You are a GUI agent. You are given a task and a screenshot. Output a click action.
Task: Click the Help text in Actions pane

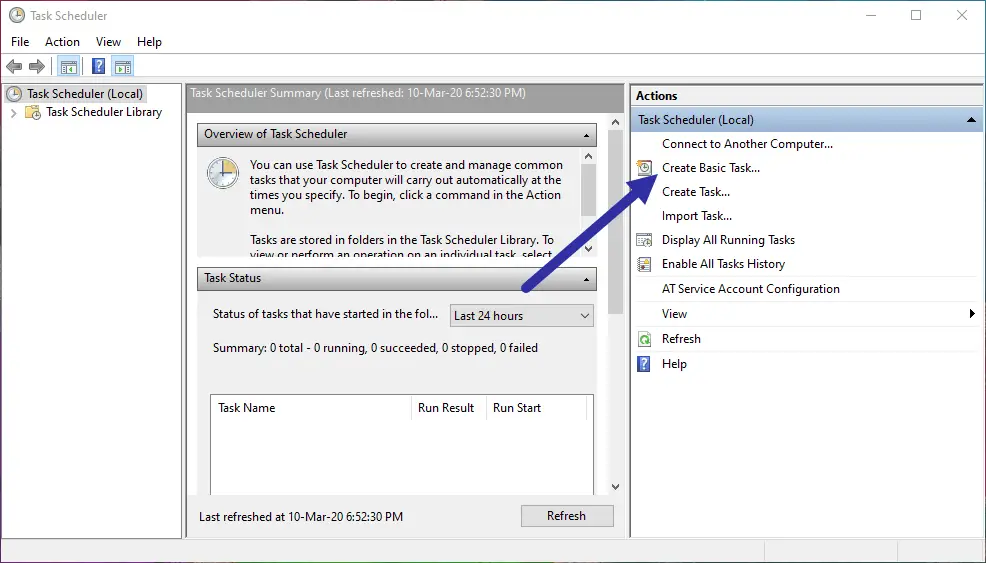pyautogui.click(x=674, y=364)
